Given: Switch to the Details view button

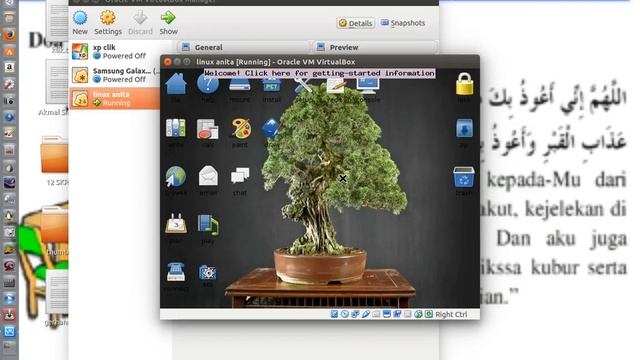Looking at the screenshot, I should click(356, 23).
